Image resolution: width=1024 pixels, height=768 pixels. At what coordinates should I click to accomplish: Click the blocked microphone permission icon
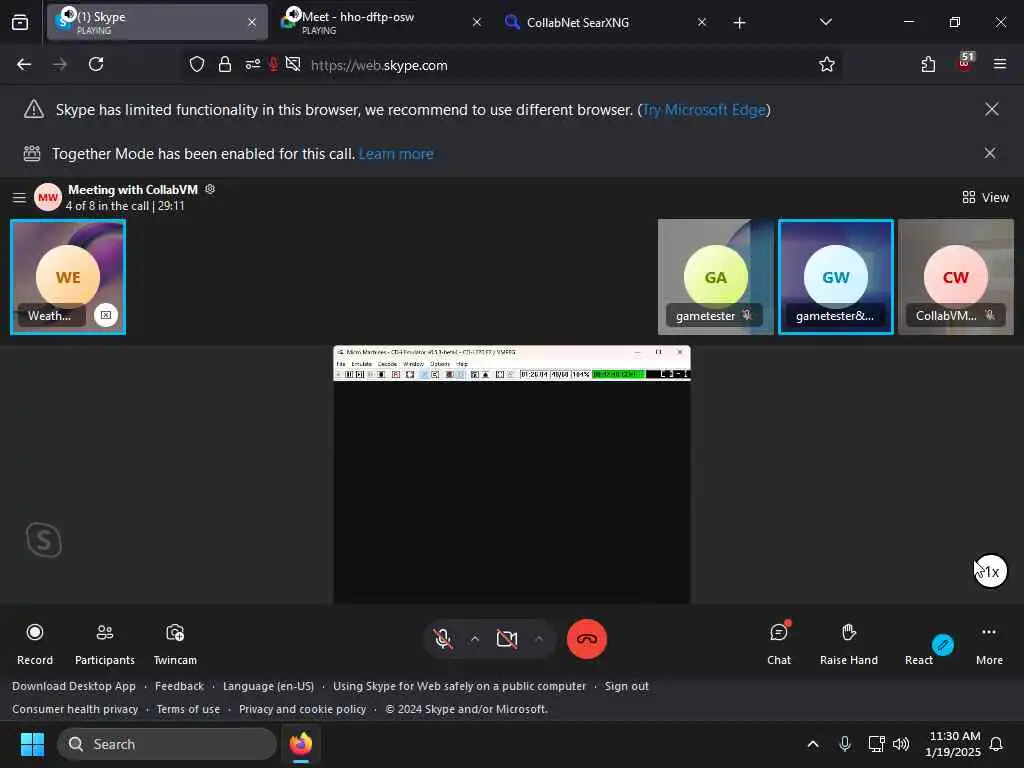point(274,64)
